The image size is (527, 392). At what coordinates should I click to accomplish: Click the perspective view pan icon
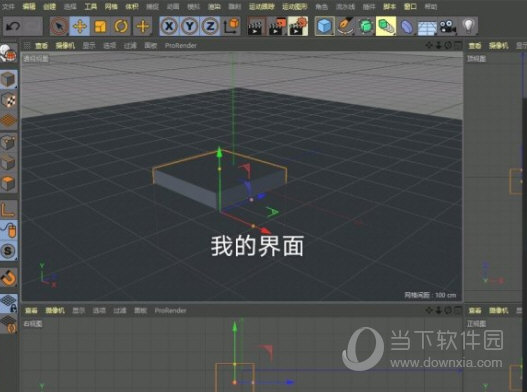pos(429,45)
